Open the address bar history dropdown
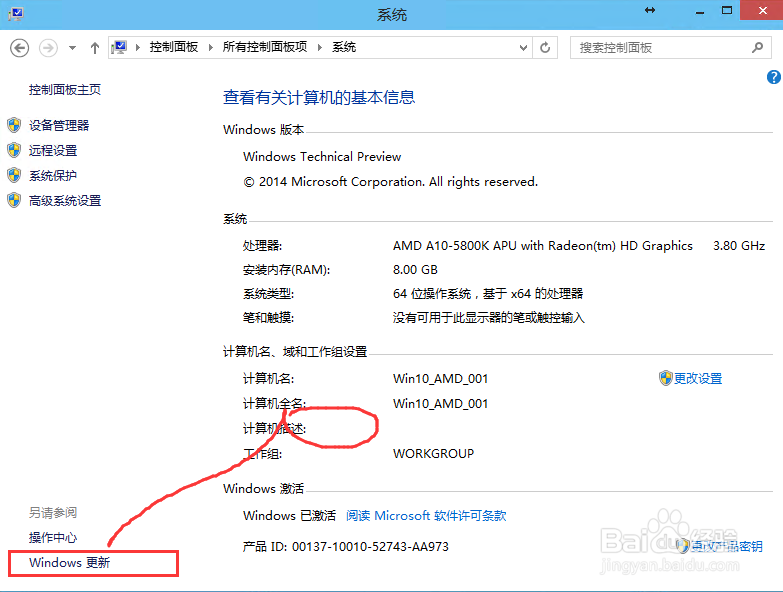Screen dimensions: 783x592 click(523, 48)
